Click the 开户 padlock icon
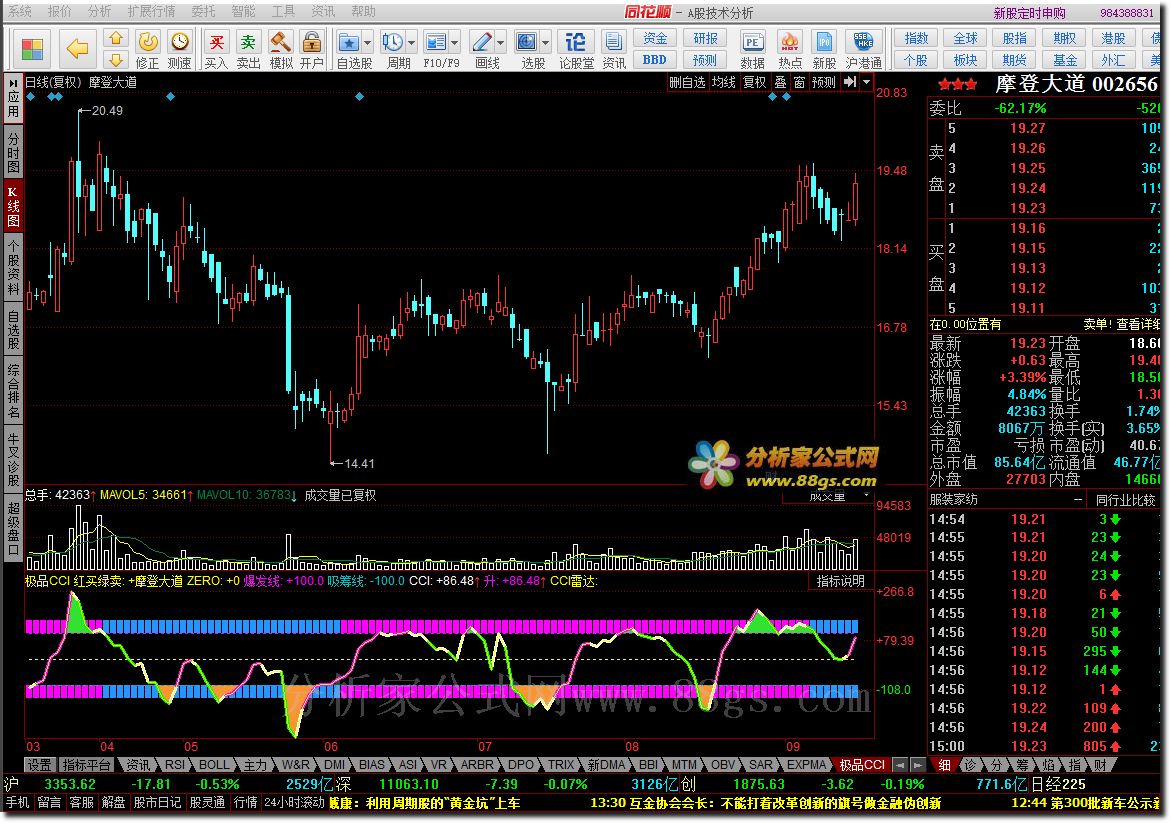This screenshot has height=823, width=1172. pos(312,41)
